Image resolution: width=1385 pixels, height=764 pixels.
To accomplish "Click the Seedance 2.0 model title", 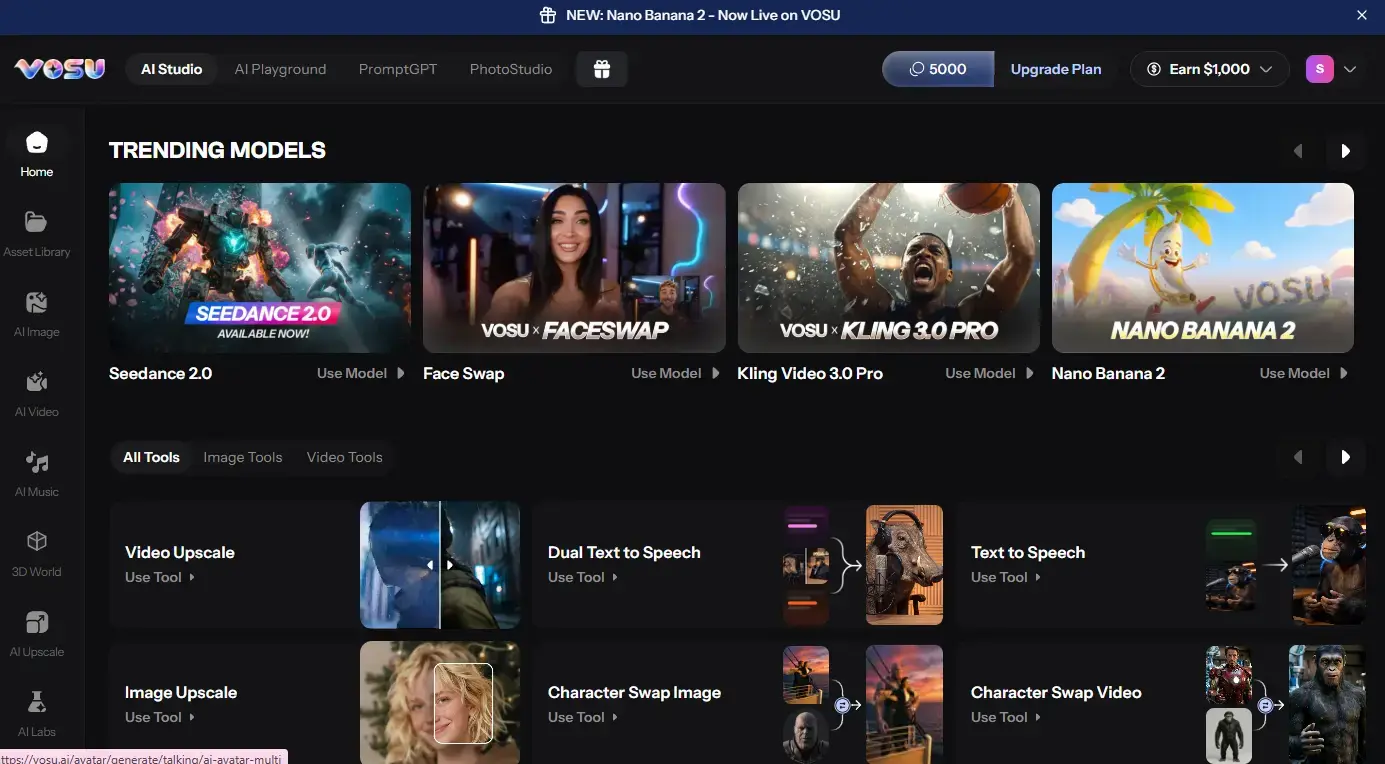I will click(x=161, y=373).
